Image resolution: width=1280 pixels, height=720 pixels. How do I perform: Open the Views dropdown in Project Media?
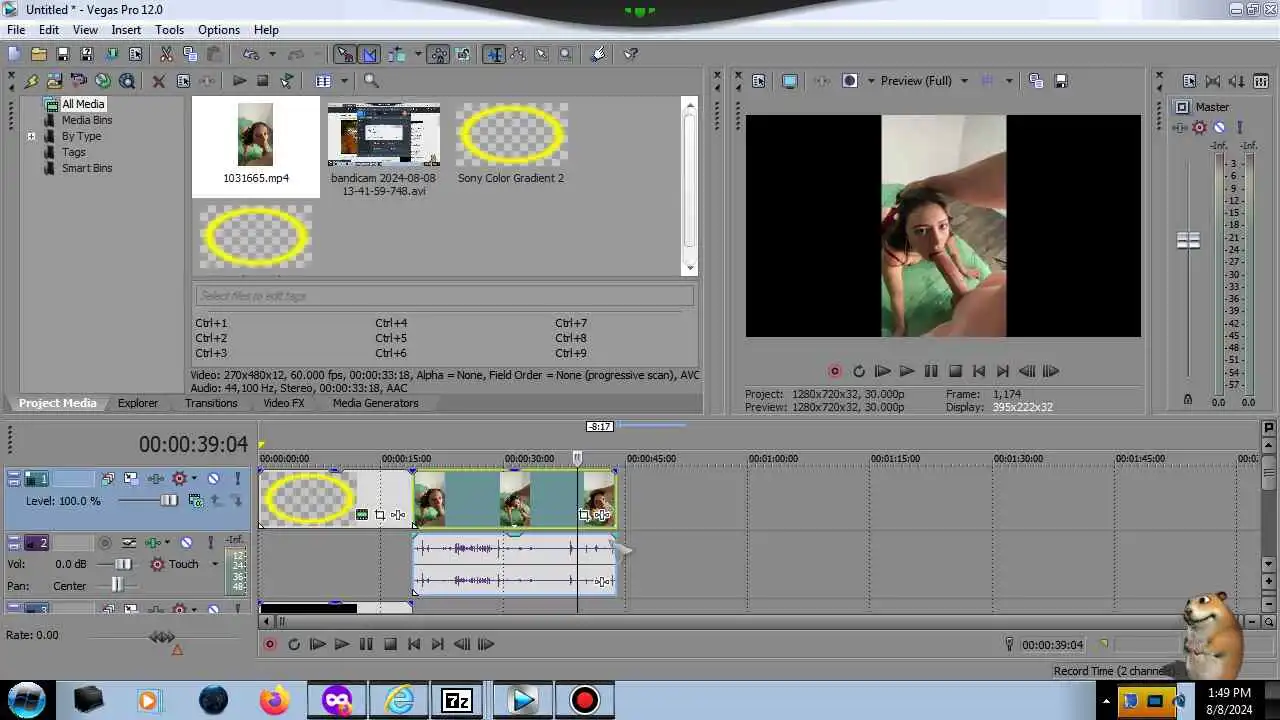pos(344,81)
